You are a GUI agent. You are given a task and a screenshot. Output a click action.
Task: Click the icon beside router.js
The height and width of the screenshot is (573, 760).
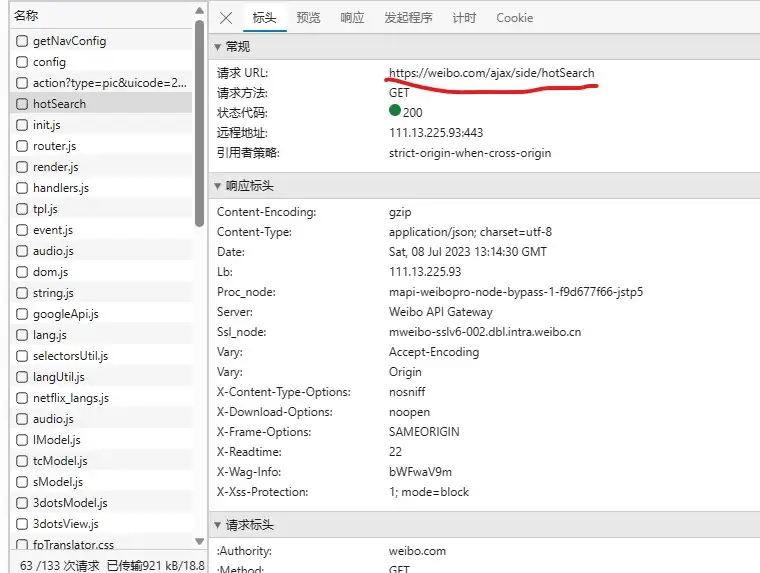click(22, 146)
